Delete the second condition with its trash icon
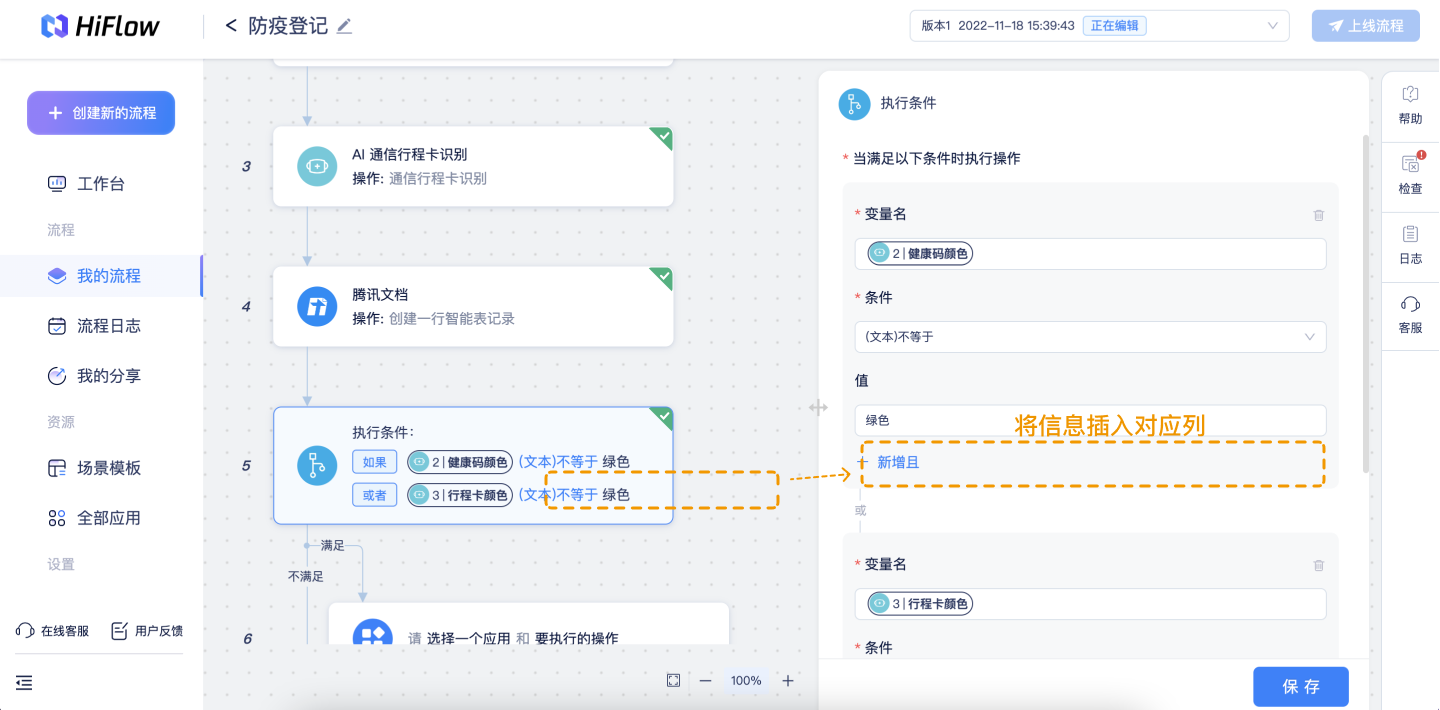 coord(1318,565)
